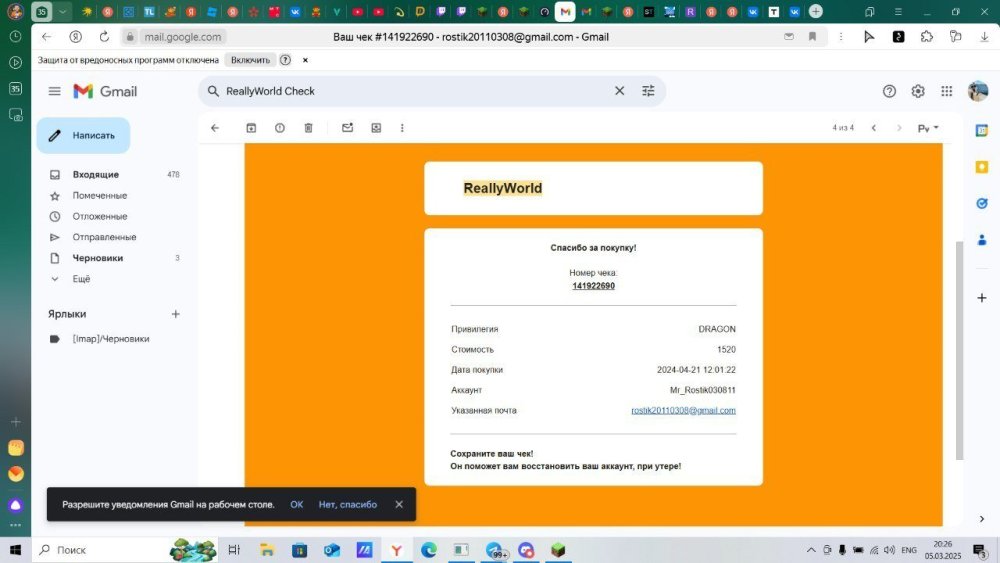
Task: Click the search magnifier icon
Action: tap(213, 91)
